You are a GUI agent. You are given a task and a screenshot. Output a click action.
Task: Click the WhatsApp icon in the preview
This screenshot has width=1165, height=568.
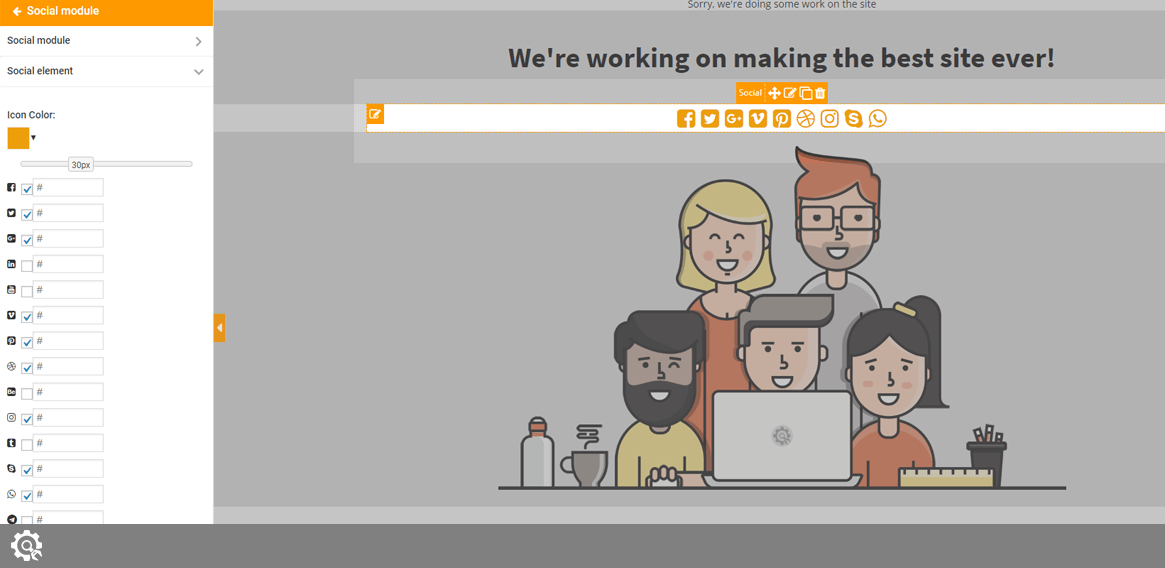coord(877,118)
